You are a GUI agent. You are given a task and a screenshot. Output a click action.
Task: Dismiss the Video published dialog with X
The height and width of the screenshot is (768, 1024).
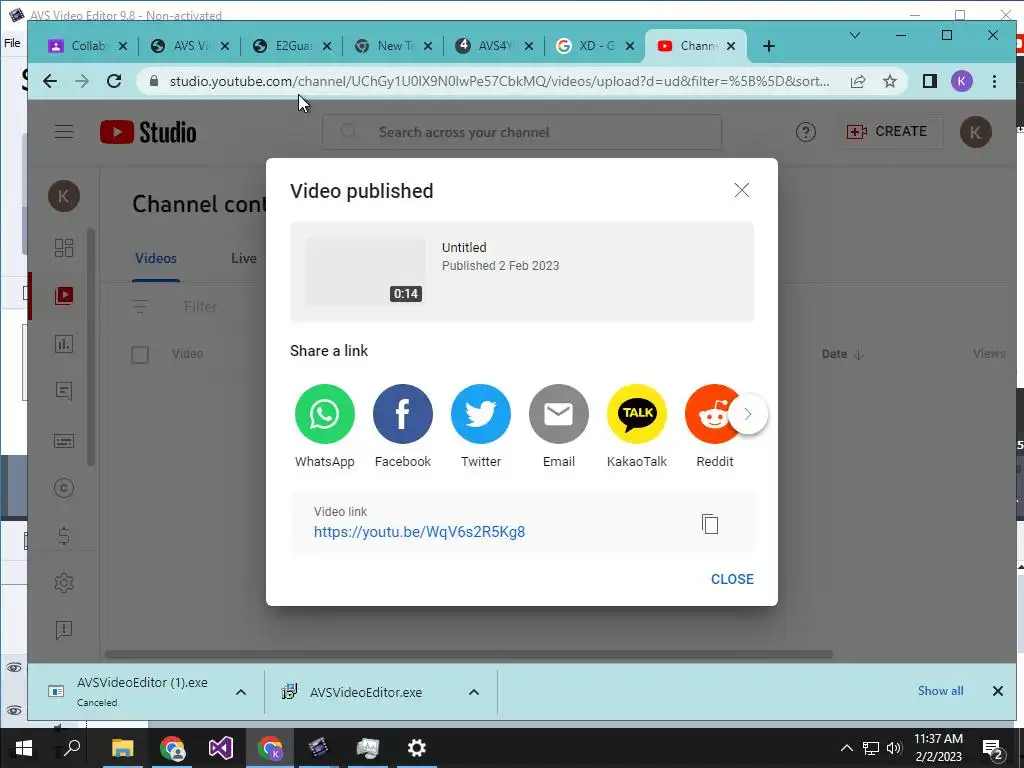(x=741, y=190)
